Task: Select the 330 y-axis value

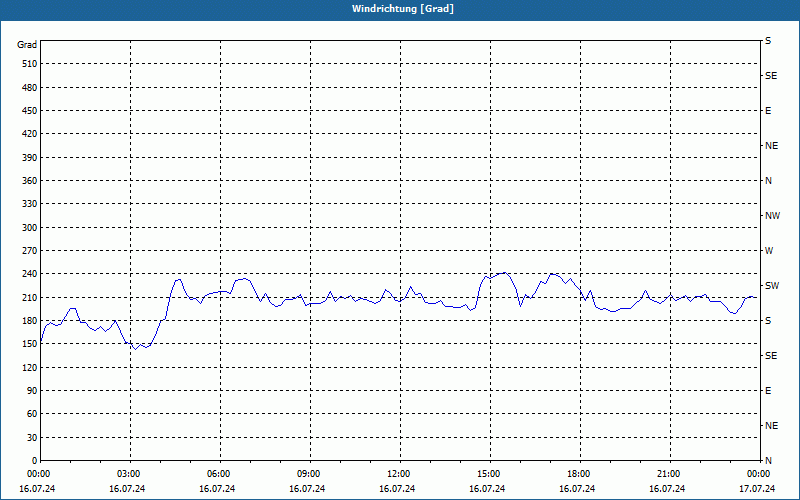Action: tap(30, 204)
